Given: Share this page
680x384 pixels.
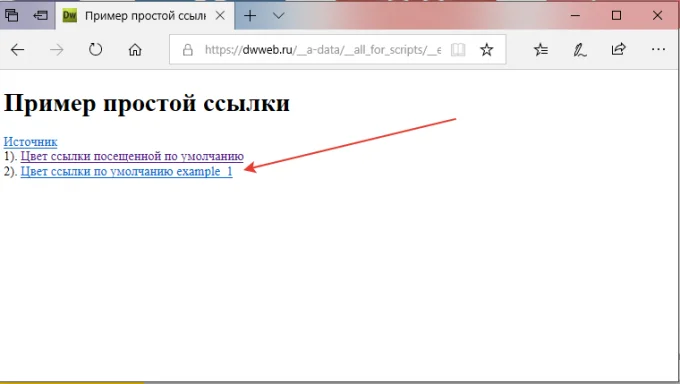Looking at the screenshot, I should pos(618,49).
